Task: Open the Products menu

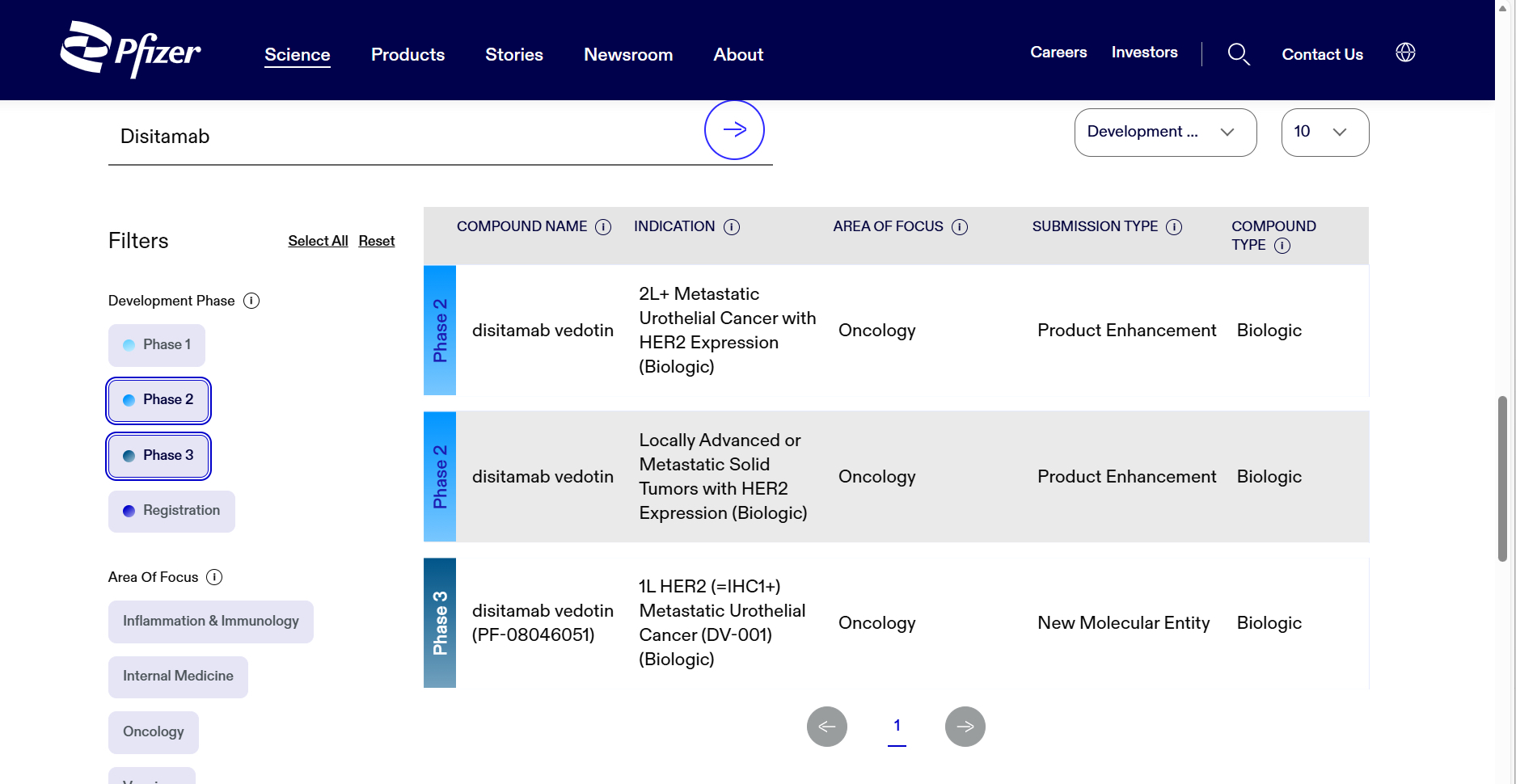Action: [x=408, y=55]
